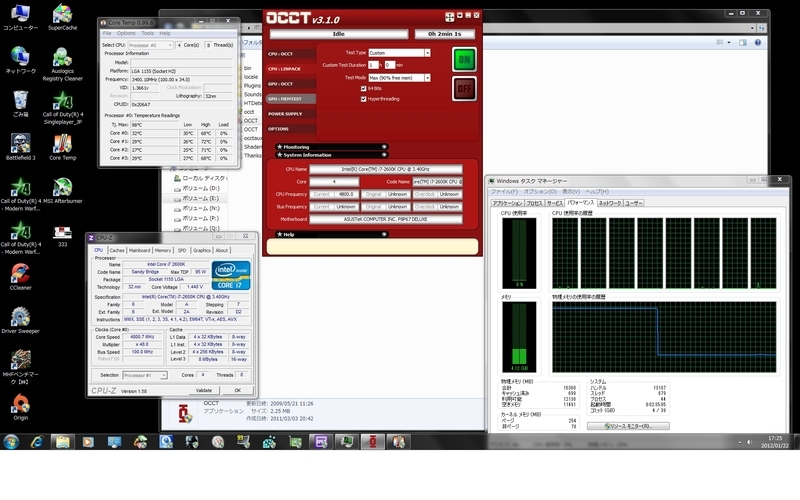Open File menu in Core Temp
Viewport: 800px width, 500px height.
107,33
